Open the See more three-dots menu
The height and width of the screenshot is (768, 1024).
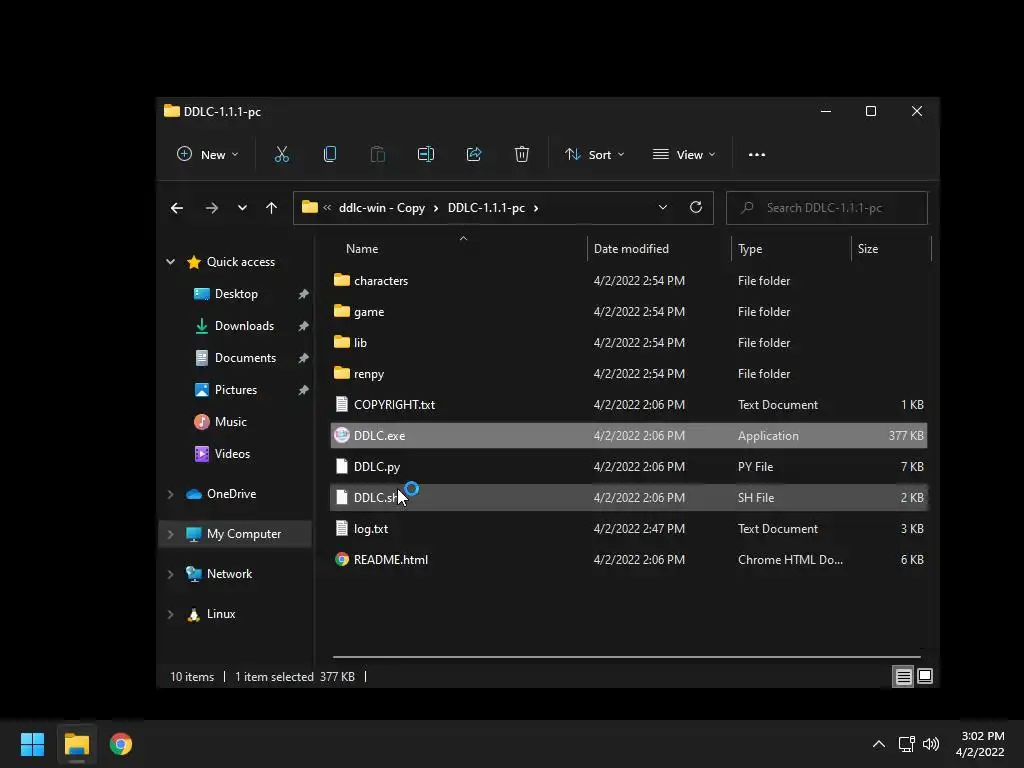click(x=757, y=155)
